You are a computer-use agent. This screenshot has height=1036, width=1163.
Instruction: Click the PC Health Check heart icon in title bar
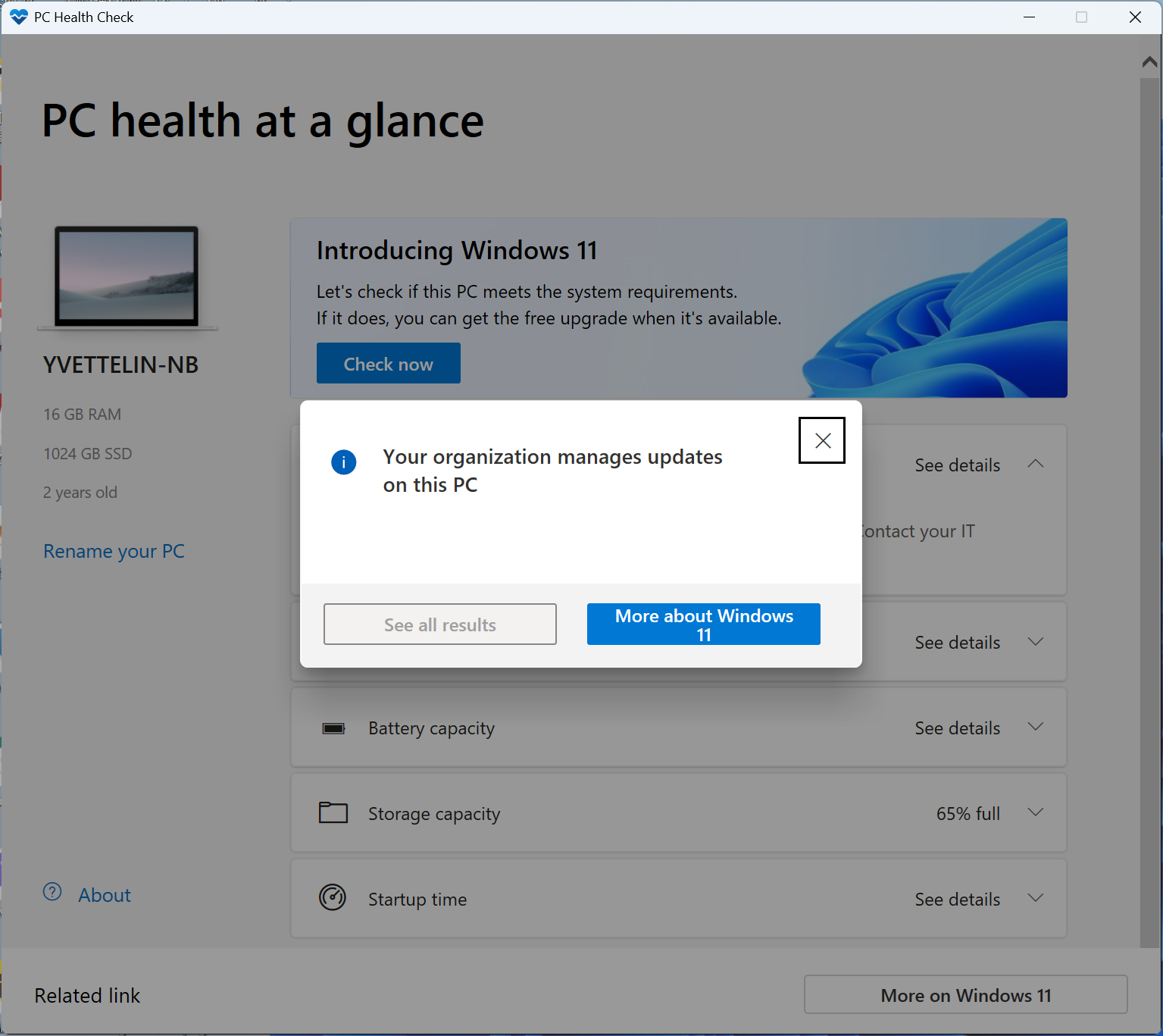point(19,17)
